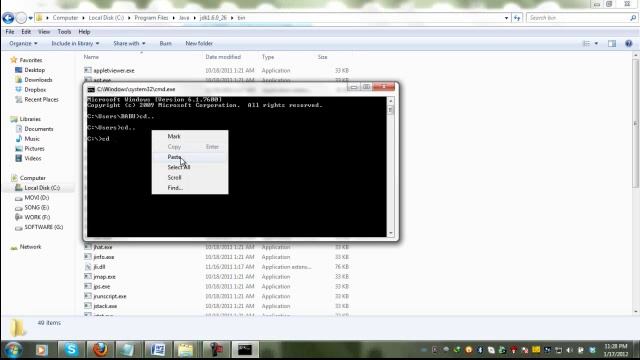Open the Help menu in Explorer
This screenshot has width=640, height=360.
[84, 32]
